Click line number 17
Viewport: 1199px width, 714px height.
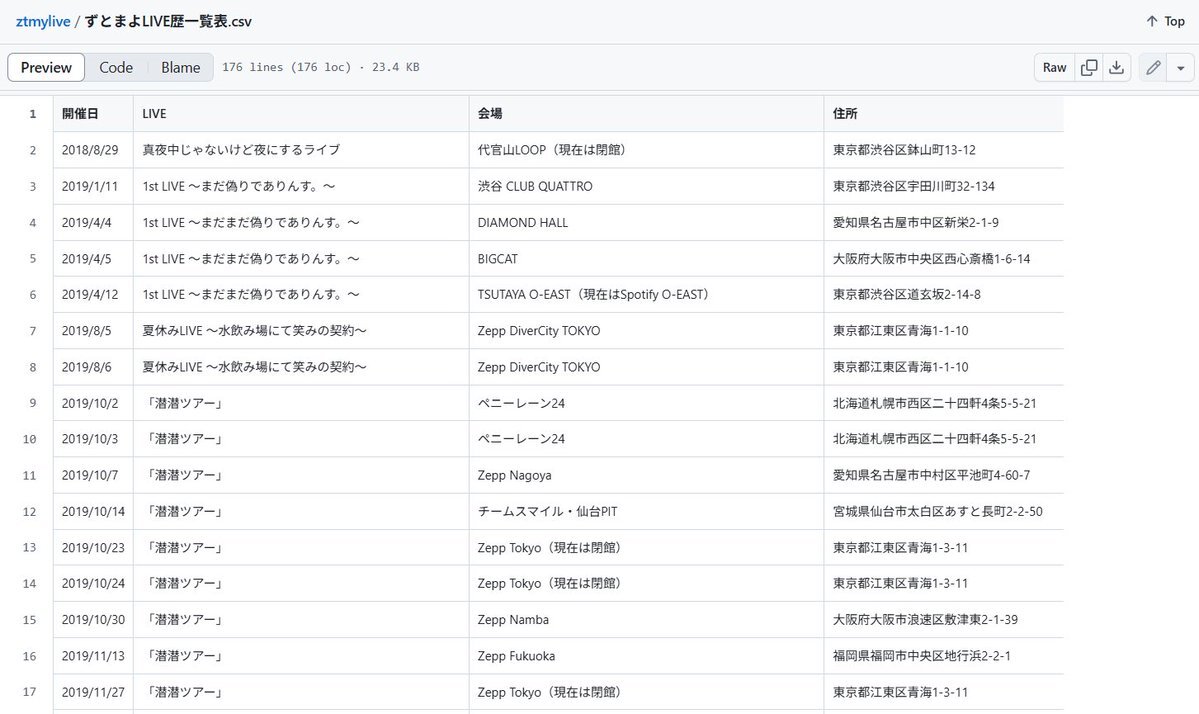[x=30, y=692]
